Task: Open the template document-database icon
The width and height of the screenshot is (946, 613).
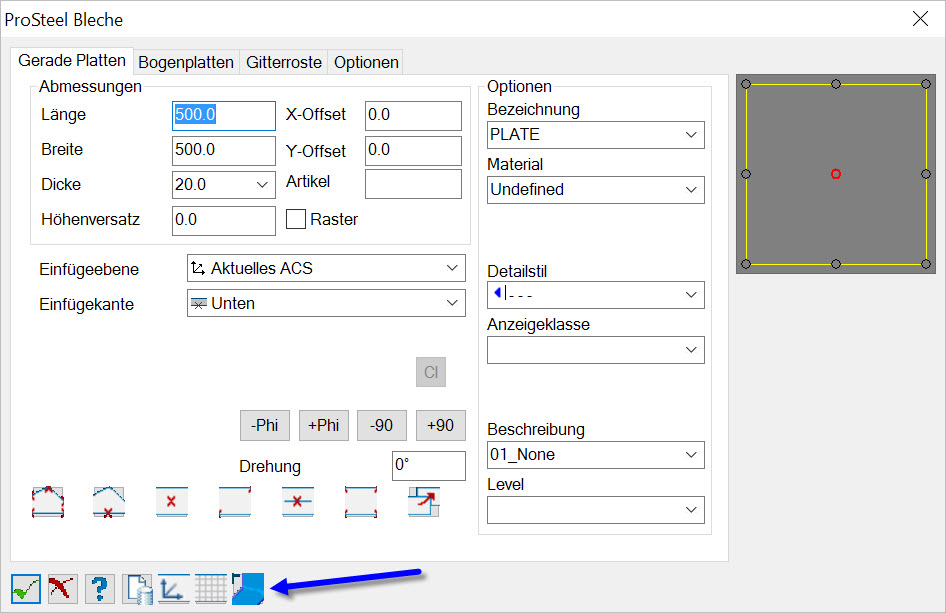Action: tap(138, 589)
